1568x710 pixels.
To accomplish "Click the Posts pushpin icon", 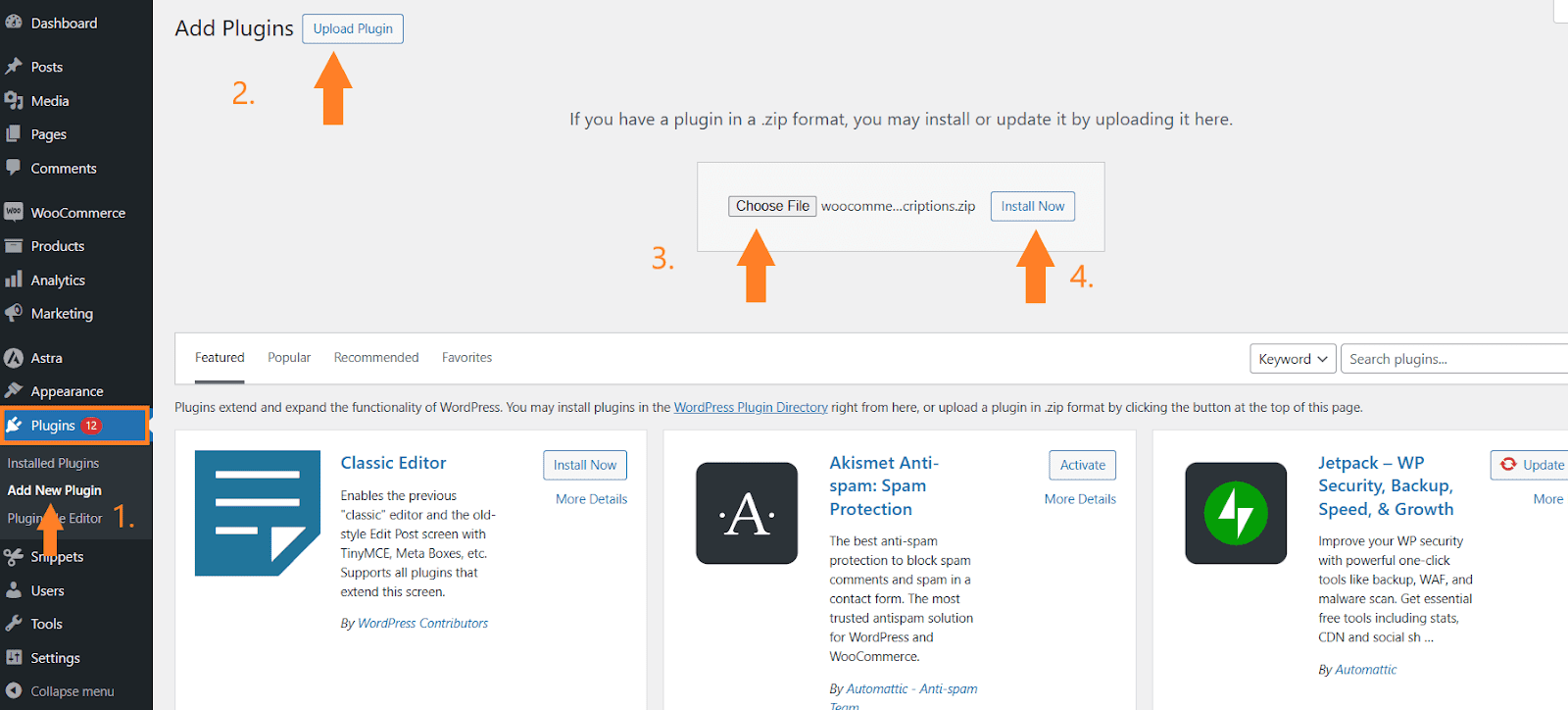I will pyautogui.click(x=14, y=67).
